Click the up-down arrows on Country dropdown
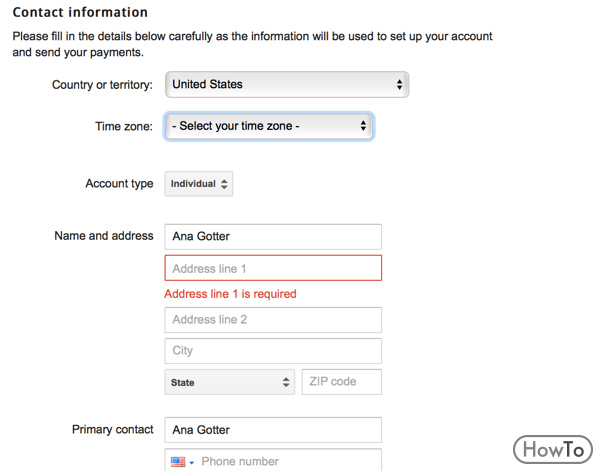Viewport: 600px width, 471px height. click(x=399, y=84)
